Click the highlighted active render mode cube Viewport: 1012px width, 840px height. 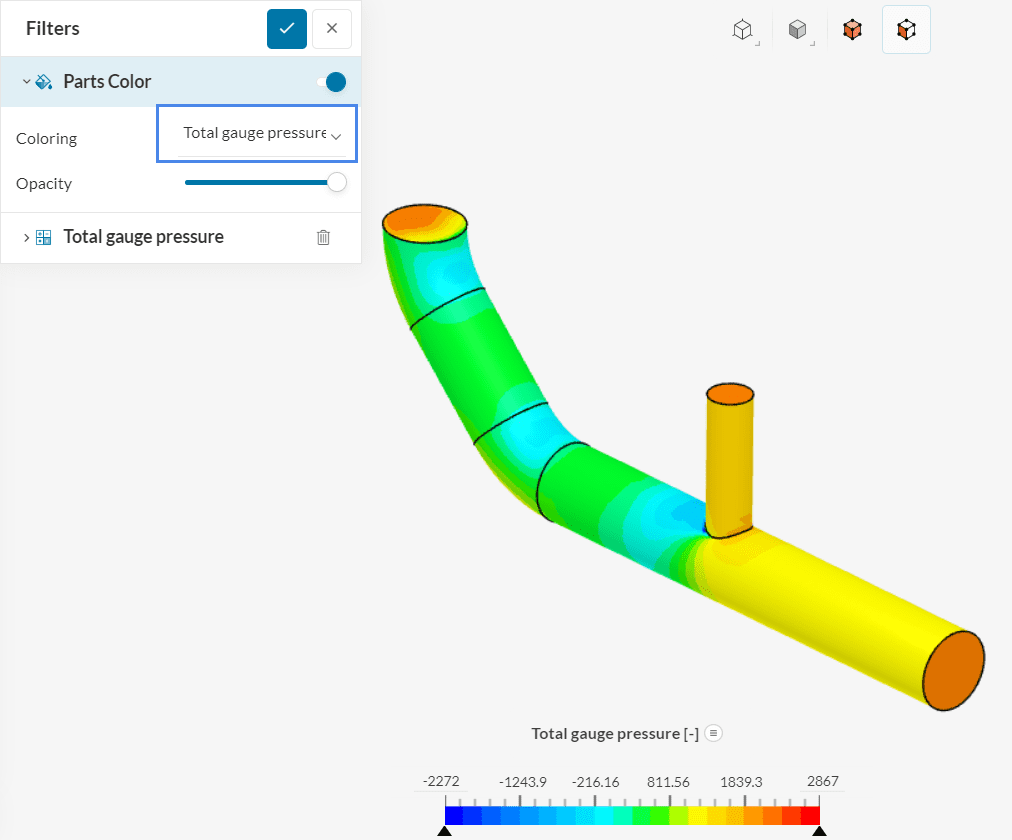pyautogui.click(x=906, y=29)
